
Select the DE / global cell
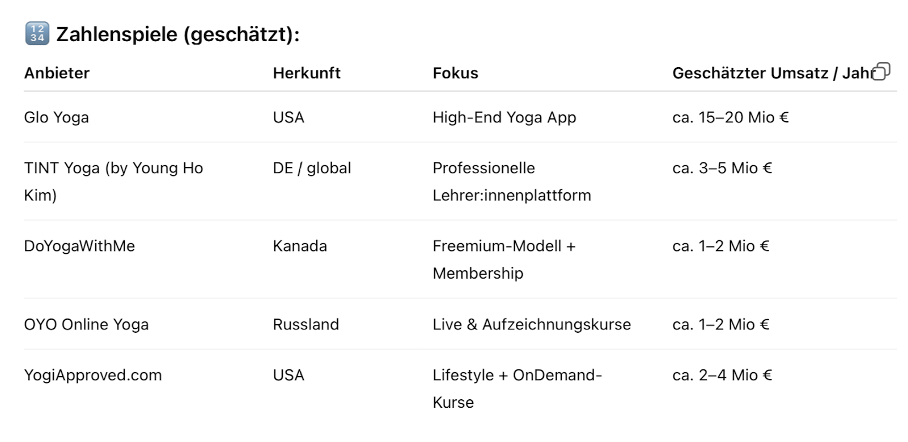coord(311,168)
